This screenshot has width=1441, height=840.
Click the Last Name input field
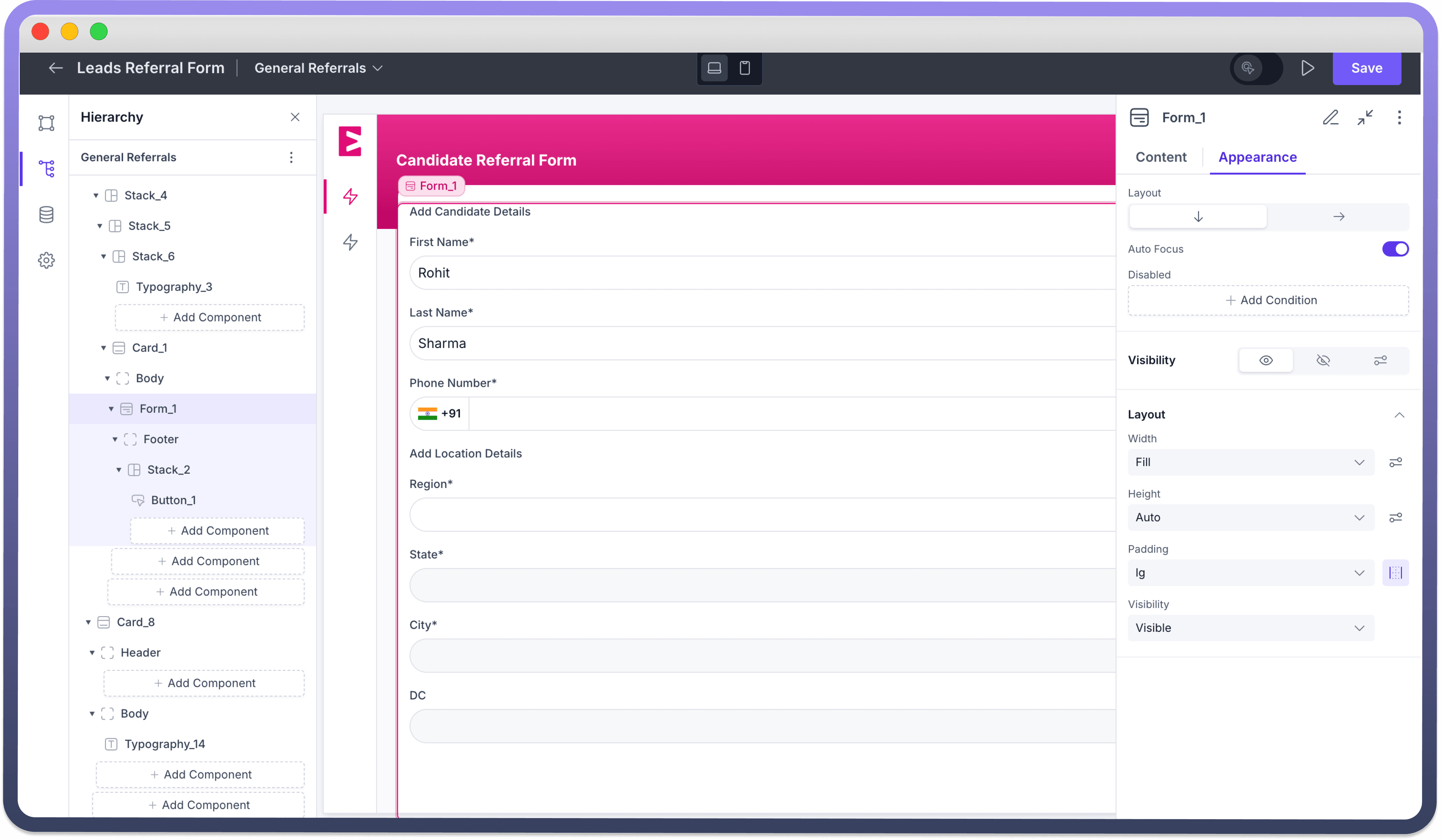(x=761, y=343)
